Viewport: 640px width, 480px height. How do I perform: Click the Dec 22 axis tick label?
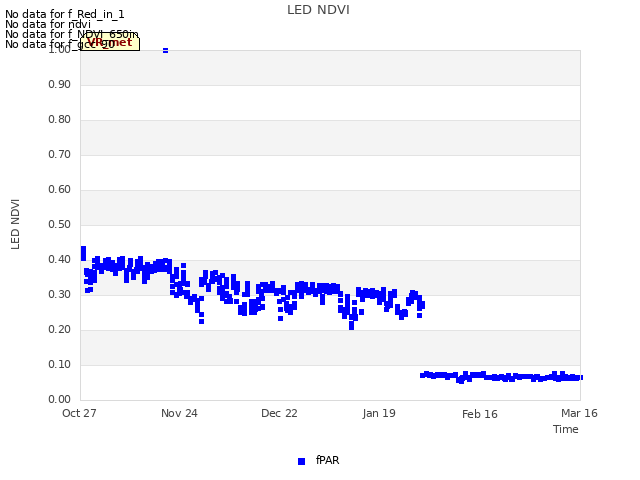(x=279, y=413)
